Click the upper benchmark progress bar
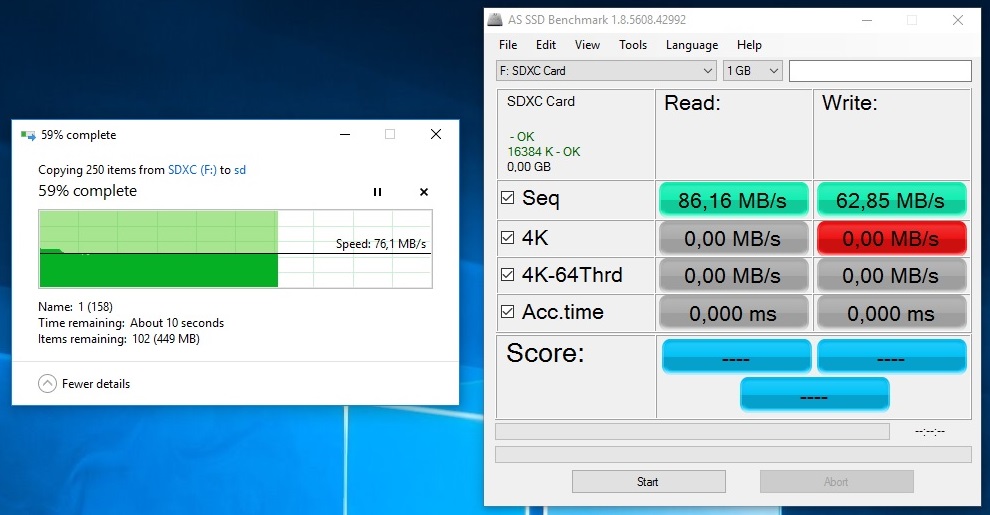990x515 pixels. 693,432
